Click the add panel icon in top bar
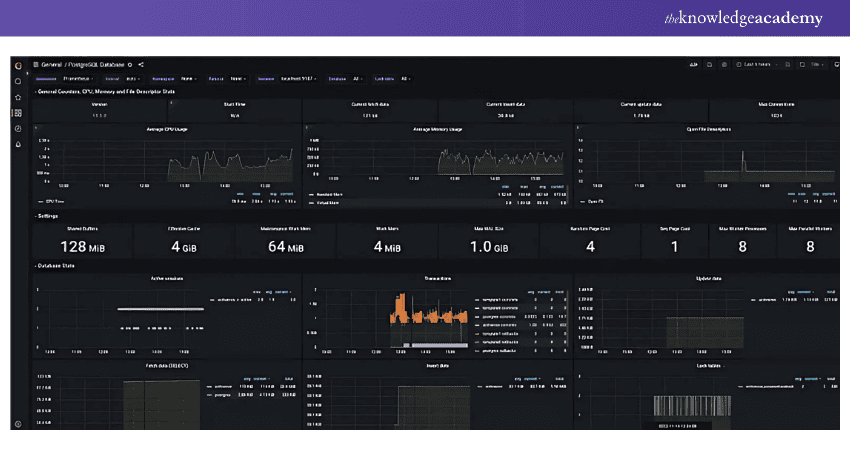Viewport: 850px width, 450px height. click(693, 63)
